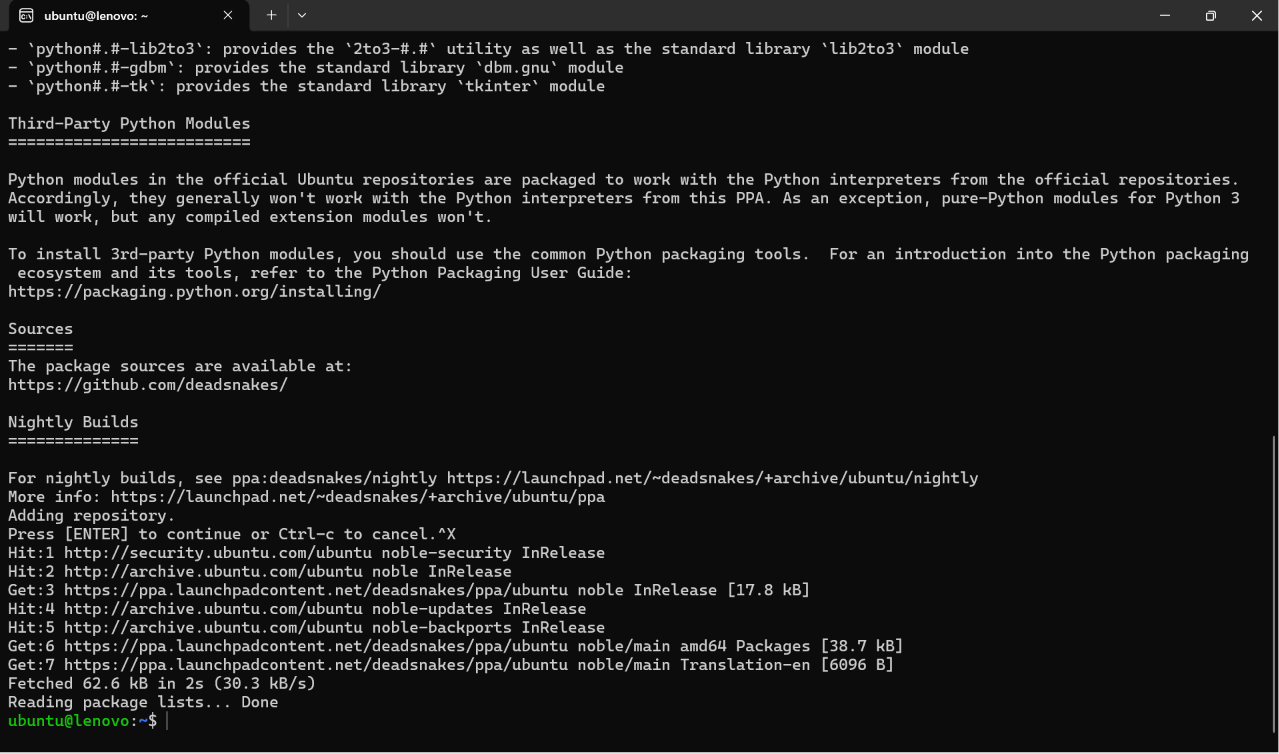Image resolution: width=1279 pixels, height=754 pixels.
Task: Select the ubuntu@lenovo: ~ tab
Action: [126, 16]
